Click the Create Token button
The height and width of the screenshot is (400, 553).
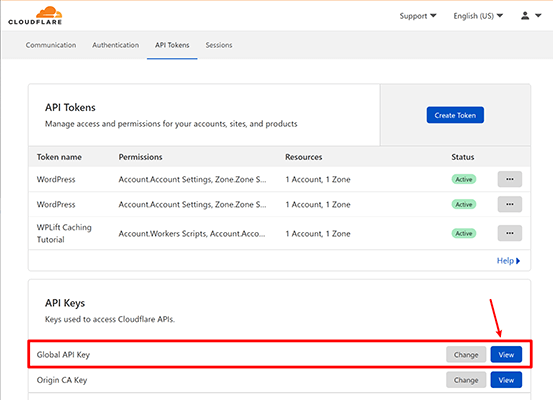tap(455, 115)
